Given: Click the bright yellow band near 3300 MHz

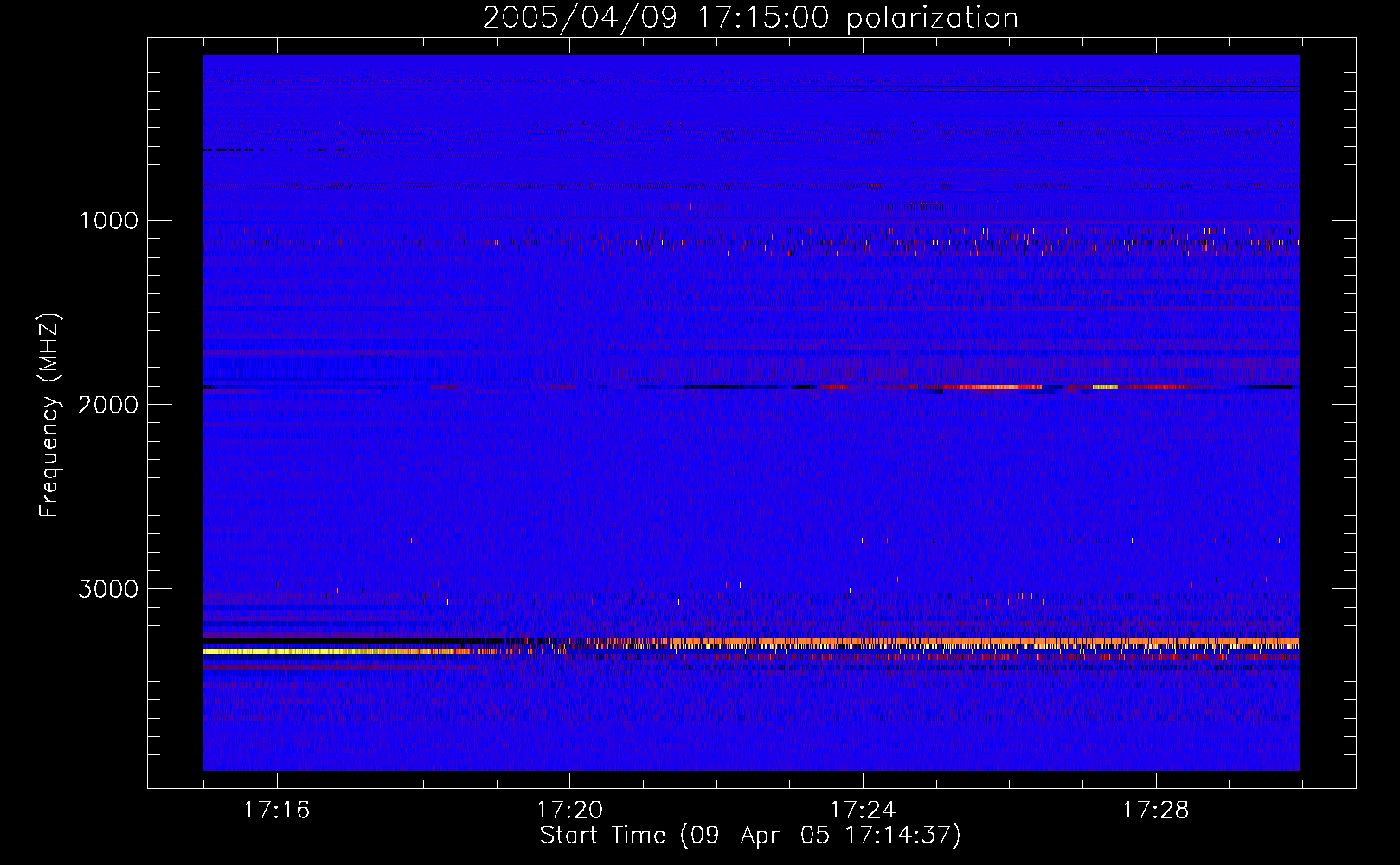Looking at the screenshot, I should click(337, 650).
